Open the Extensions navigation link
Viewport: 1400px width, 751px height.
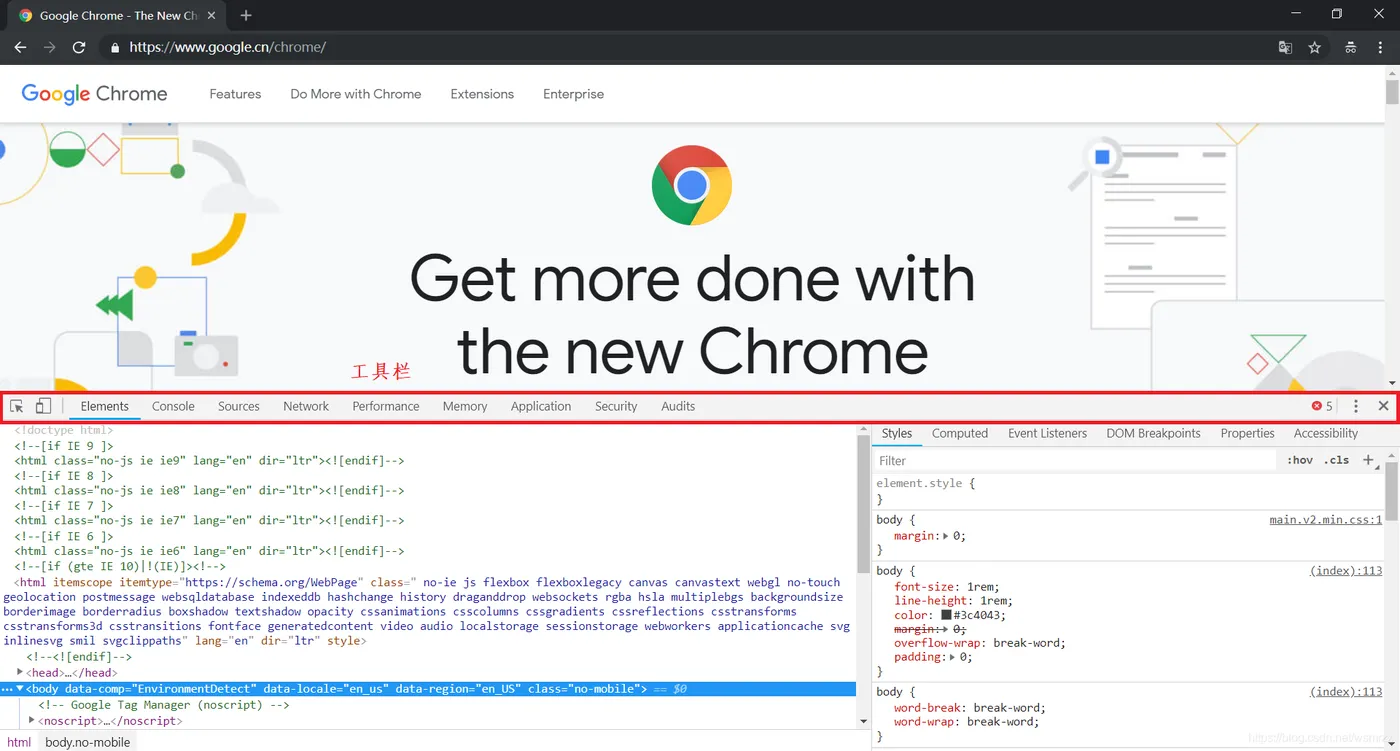[x=482, y=94]
